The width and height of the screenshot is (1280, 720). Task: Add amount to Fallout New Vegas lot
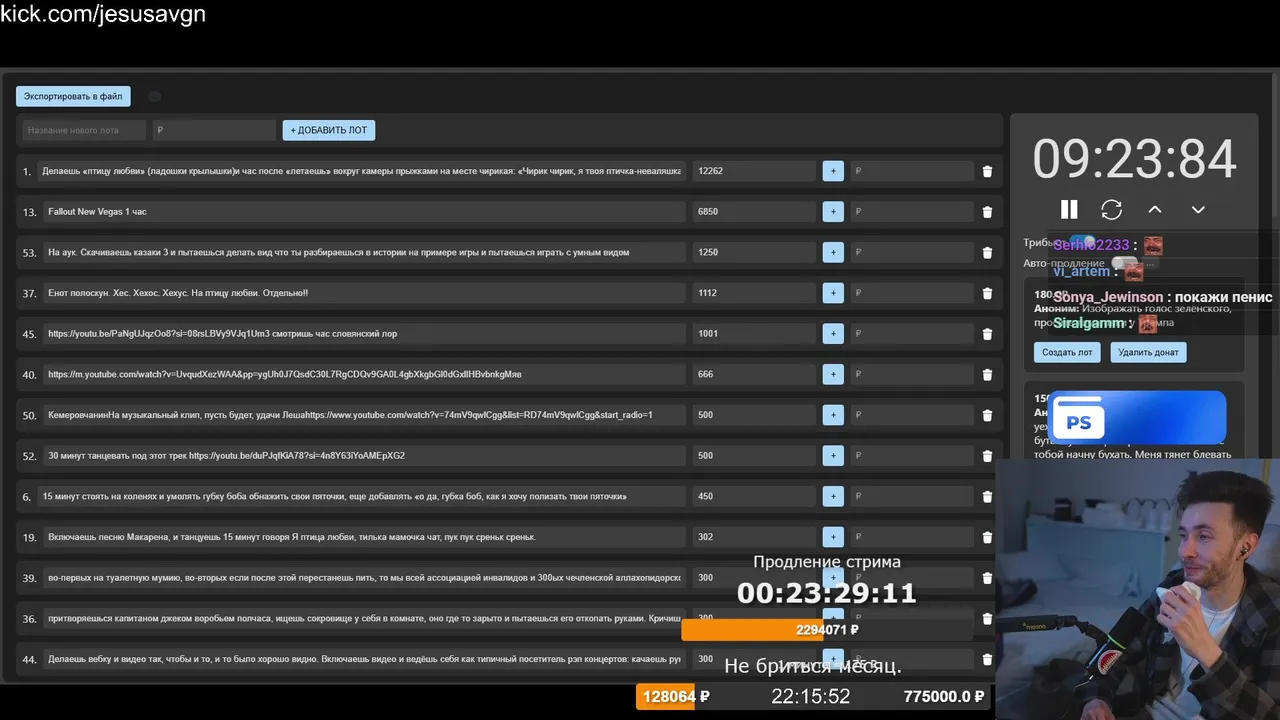[x=833, y=212]
